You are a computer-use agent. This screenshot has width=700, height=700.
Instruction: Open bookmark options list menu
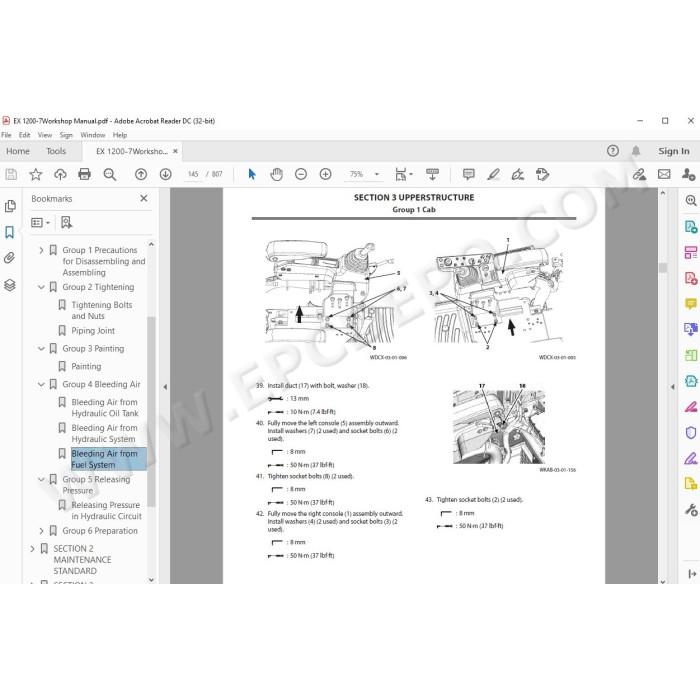(x=40, y=222)
